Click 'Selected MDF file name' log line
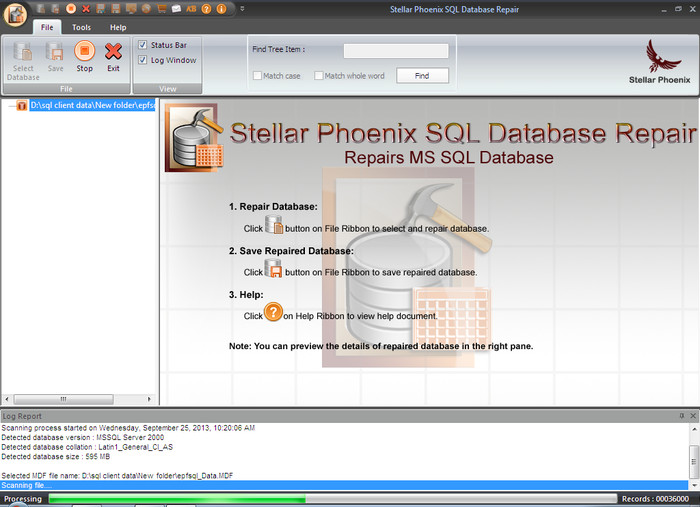Screen dimensions: 700x507 pyautogui.click(x=117, y=476)
